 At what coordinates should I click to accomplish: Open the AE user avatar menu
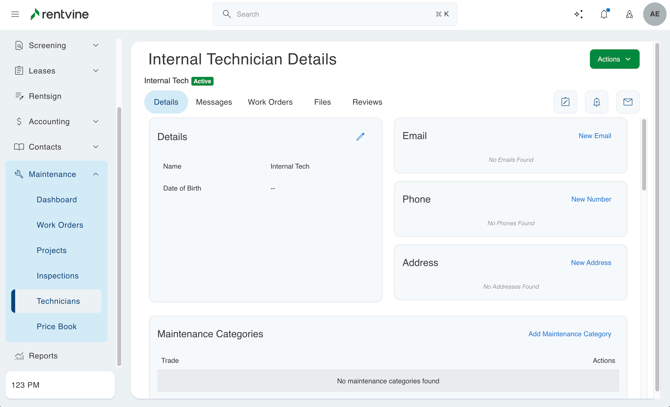click(x=654, y=14)
